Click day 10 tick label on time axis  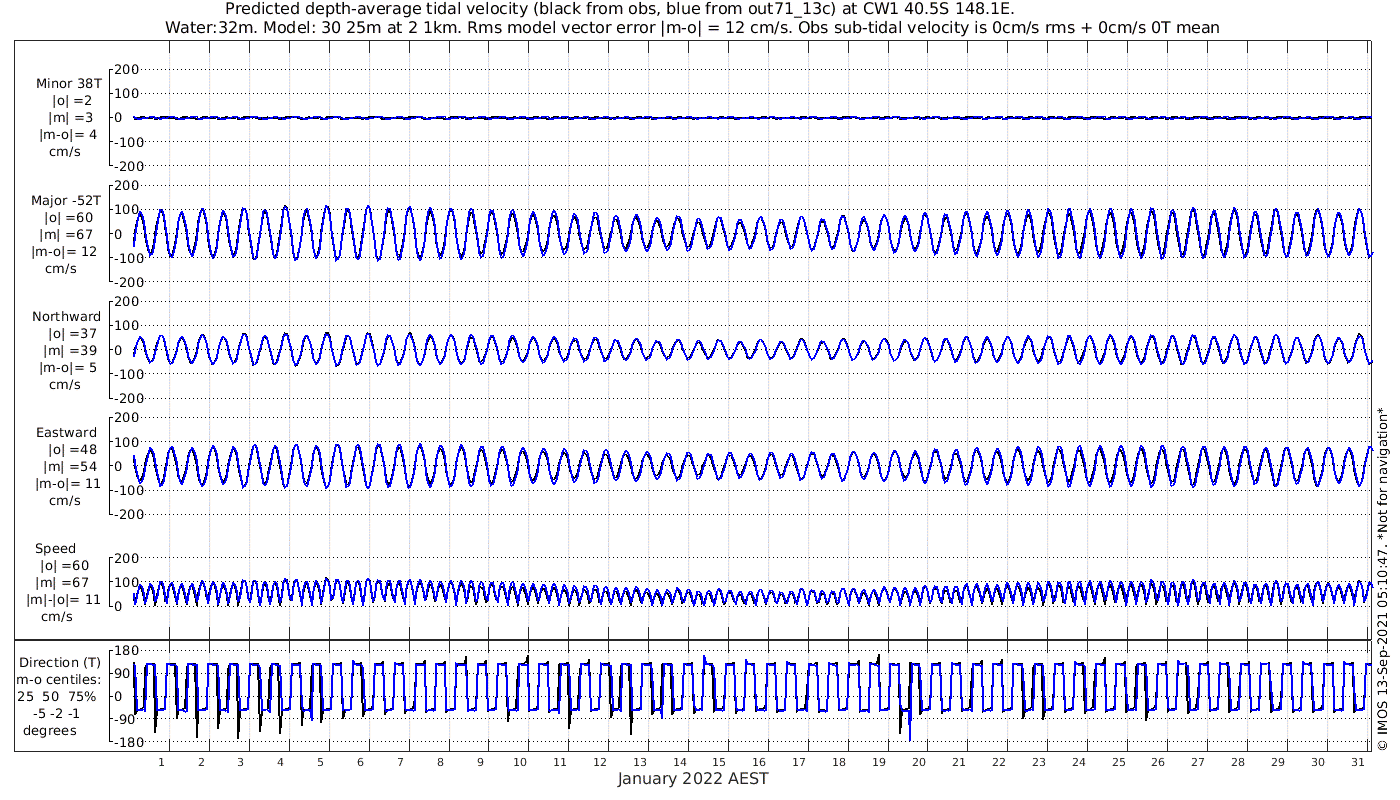click(520, 762)
